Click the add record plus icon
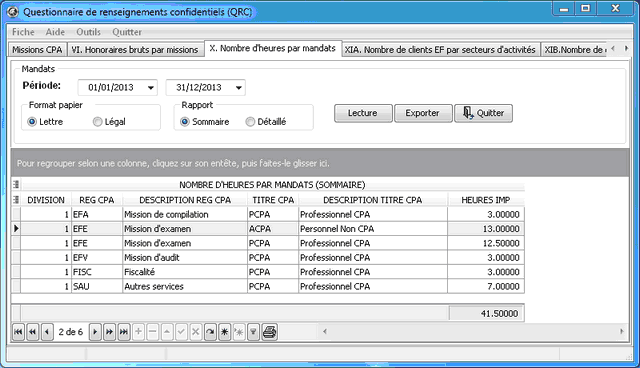This screenshot has height=368, width=640. click(x=138, y=332)
